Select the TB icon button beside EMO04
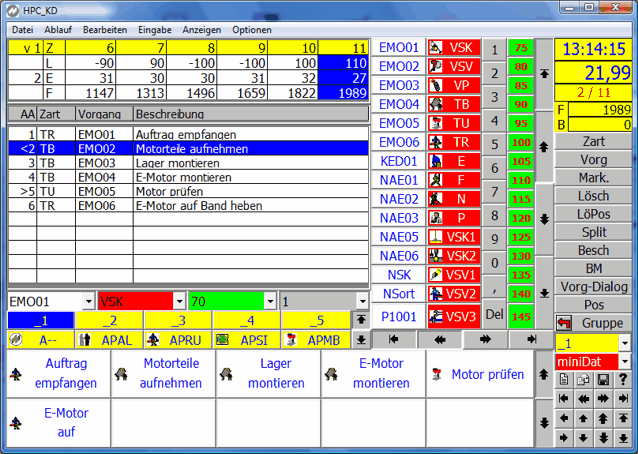Image resolution: width=638 pixels, height=454 pixels. coord(452,104)
